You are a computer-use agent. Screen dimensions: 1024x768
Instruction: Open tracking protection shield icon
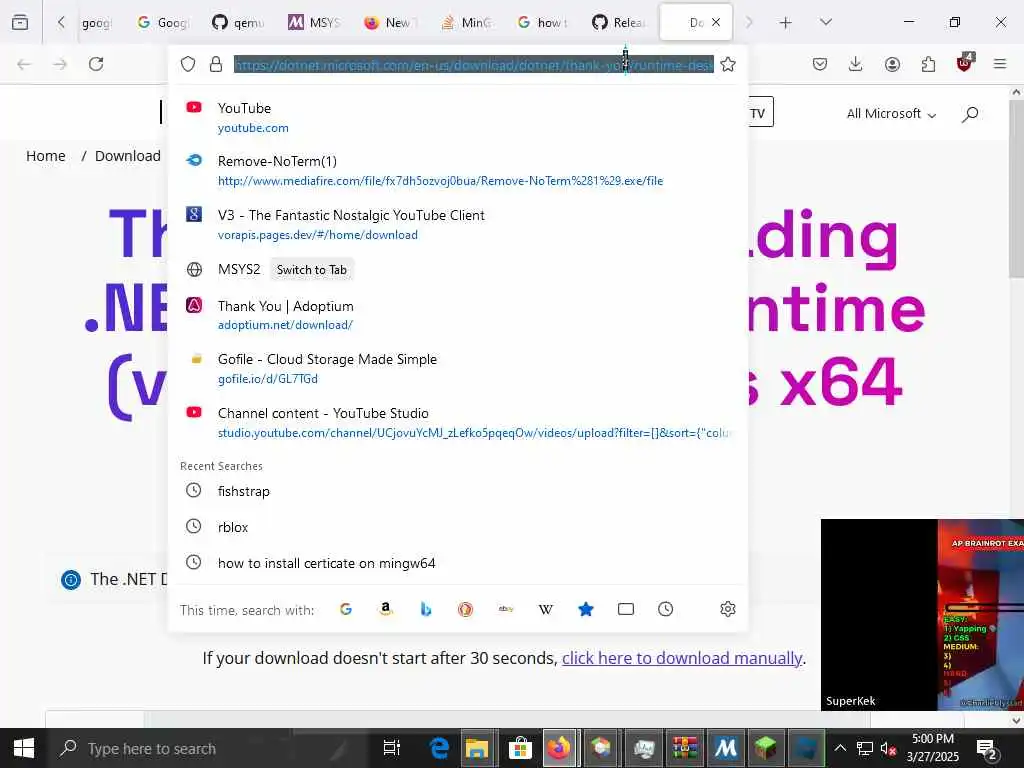click(x=188, y=64)
